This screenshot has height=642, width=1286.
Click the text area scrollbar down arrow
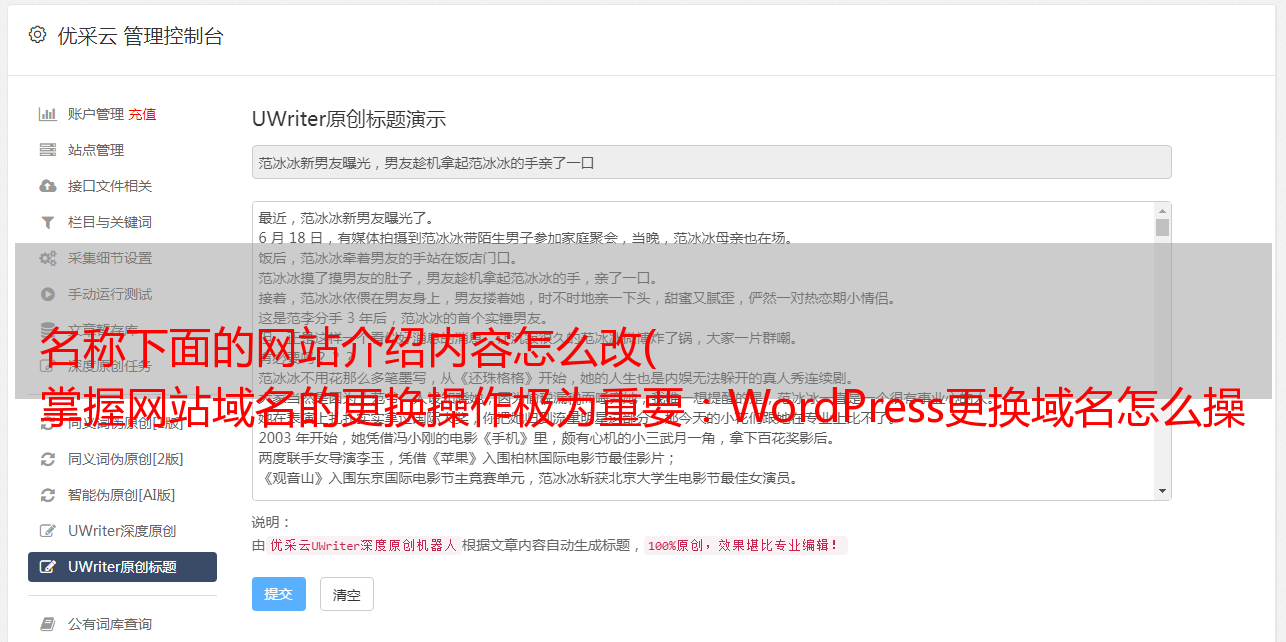1162,491
